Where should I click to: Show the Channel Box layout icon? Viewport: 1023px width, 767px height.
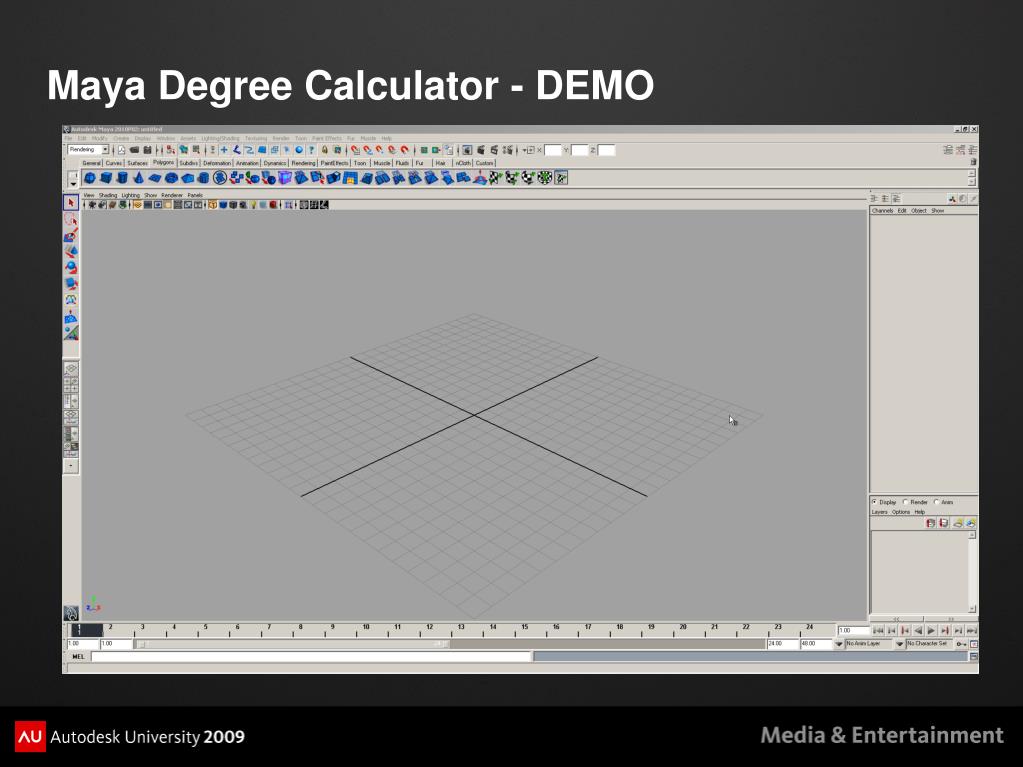tap(972, 150)
